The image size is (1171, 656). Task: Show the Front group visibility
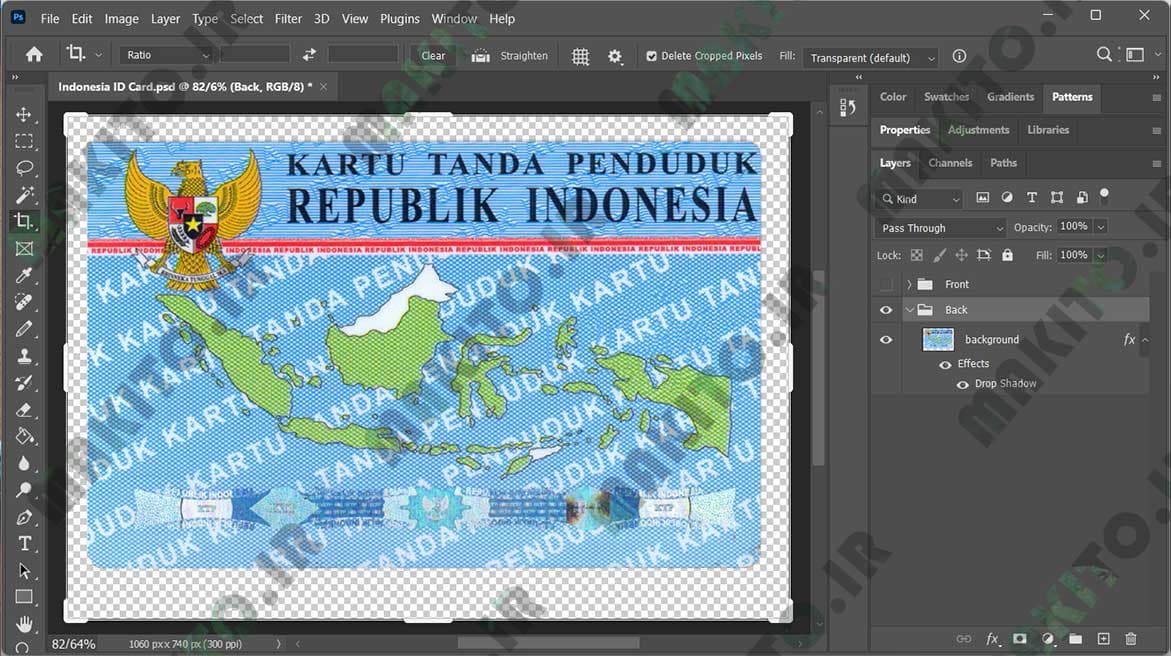pos(886,284)
